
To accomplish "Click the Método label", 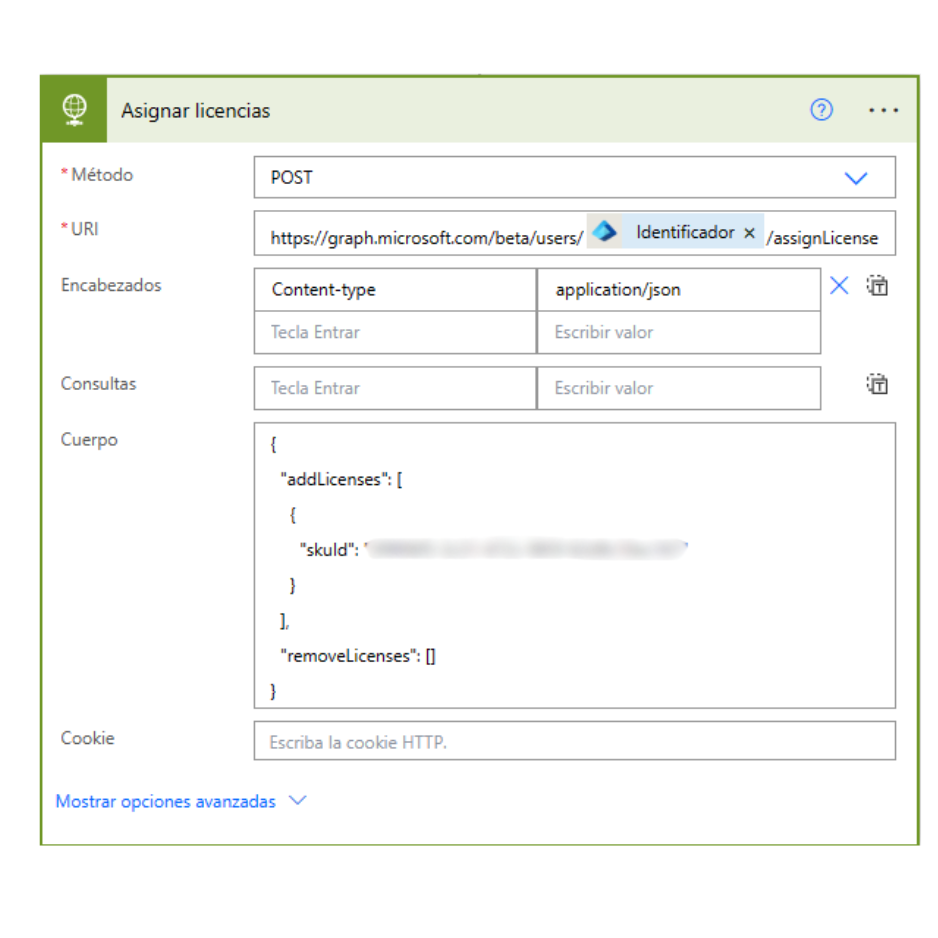I will point(102,175).
